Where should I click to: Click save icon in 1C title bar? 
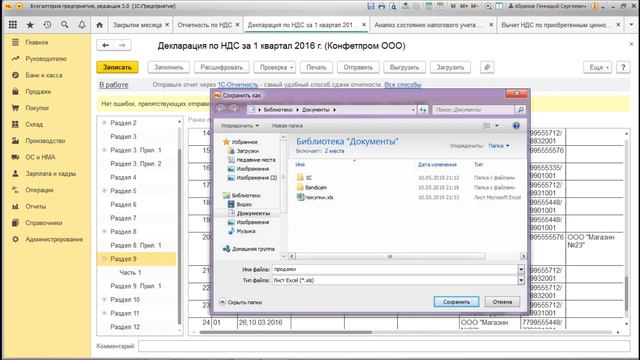pos(371,6)
